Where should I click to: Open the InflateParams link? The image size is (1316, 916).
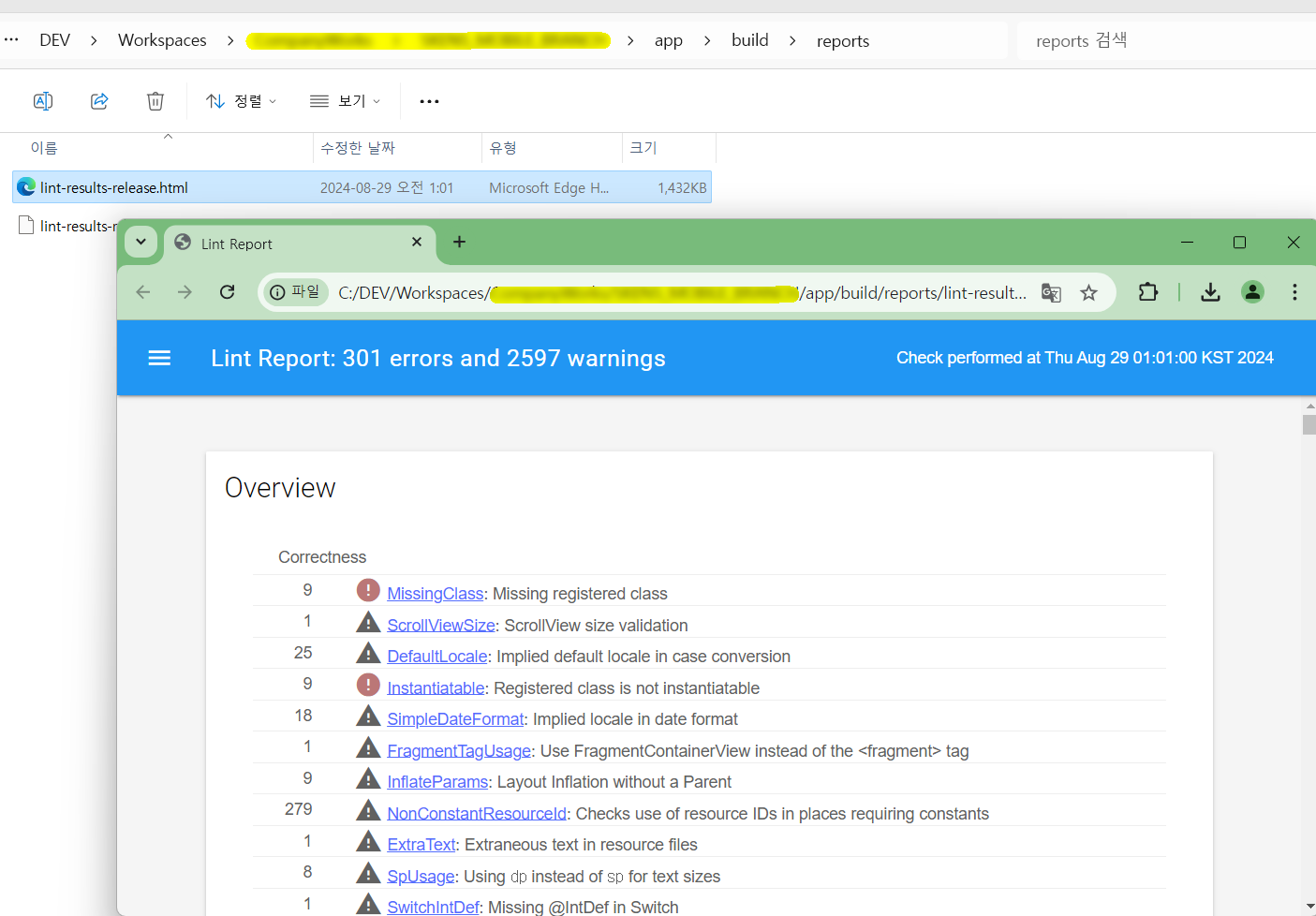coord(437,782)
